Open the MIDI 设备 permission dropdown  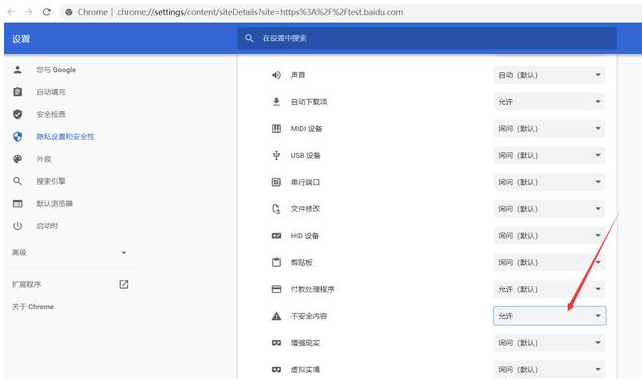coord(549,129)
